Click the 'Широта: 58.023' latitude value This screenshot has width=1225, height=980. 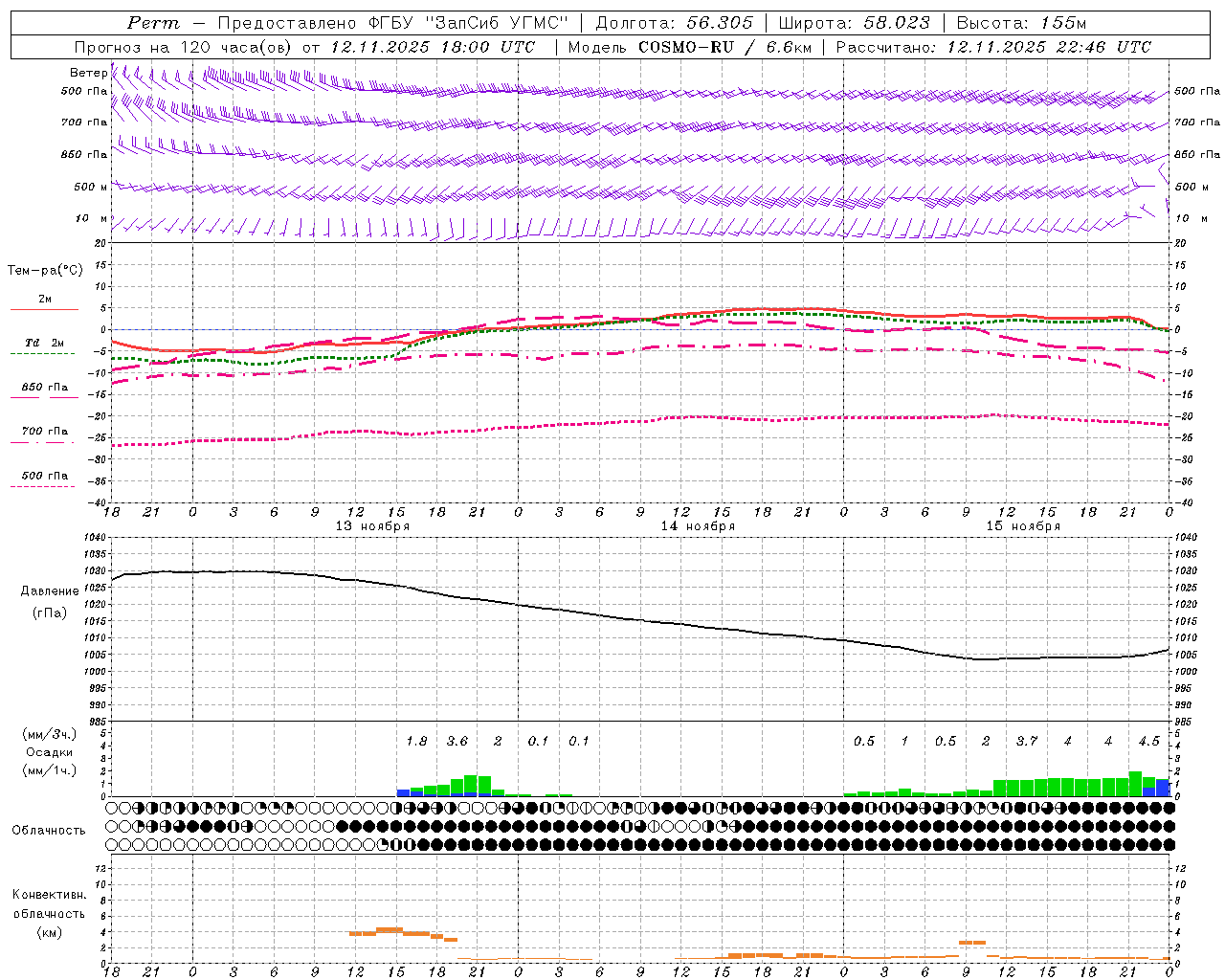pyautogui.click(x=854, y=23)
